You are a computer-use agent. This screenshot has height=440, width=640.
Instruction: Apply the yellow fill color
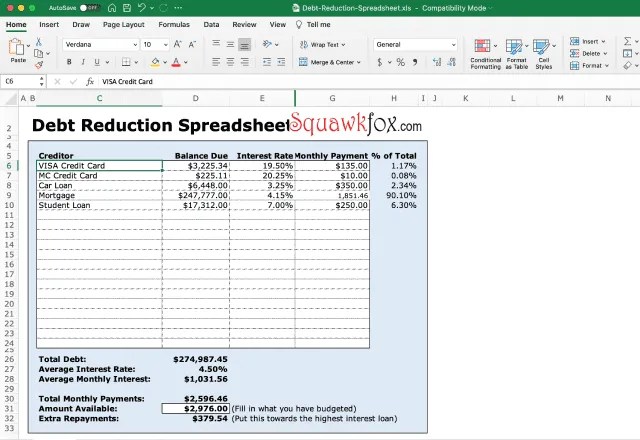coord(155,62)
